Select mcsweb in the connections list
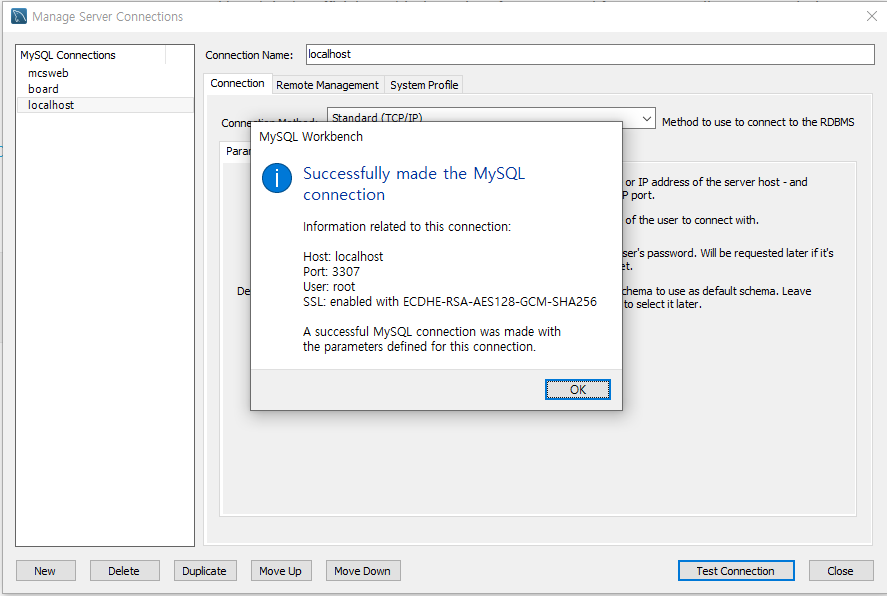Image resolution: width=887 pixels, height=596 pixels. tap(105, 73)
